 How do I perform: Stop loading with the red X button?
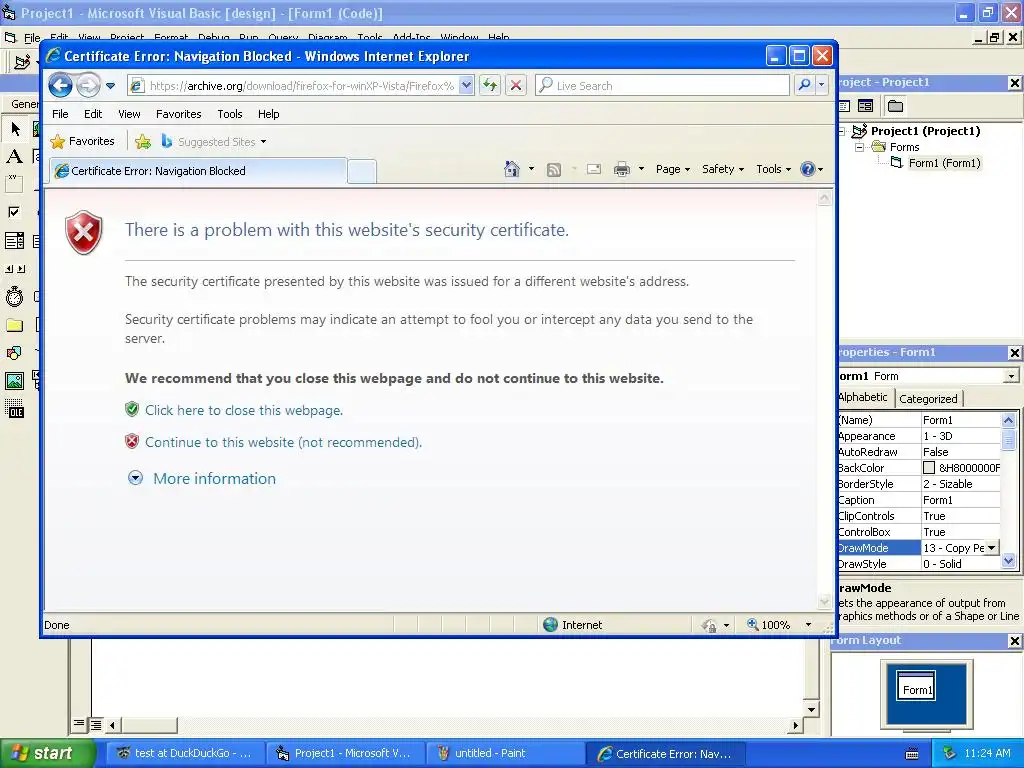[516, 86]
